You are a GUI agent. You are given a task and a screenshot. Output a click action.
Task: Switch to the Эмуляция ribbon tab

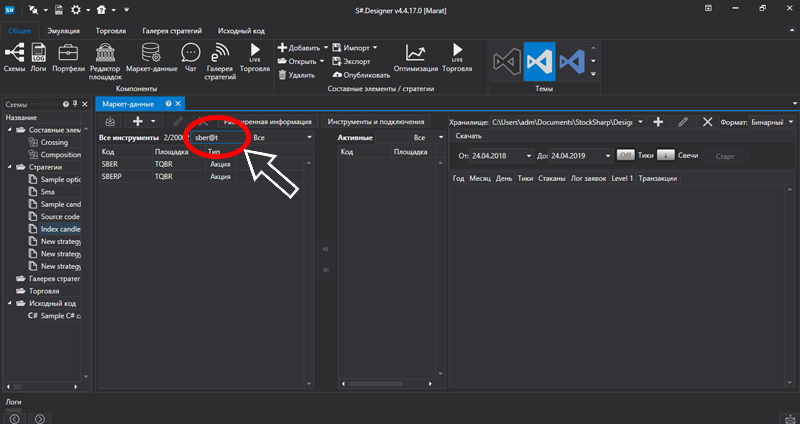[x=62, y=31]
